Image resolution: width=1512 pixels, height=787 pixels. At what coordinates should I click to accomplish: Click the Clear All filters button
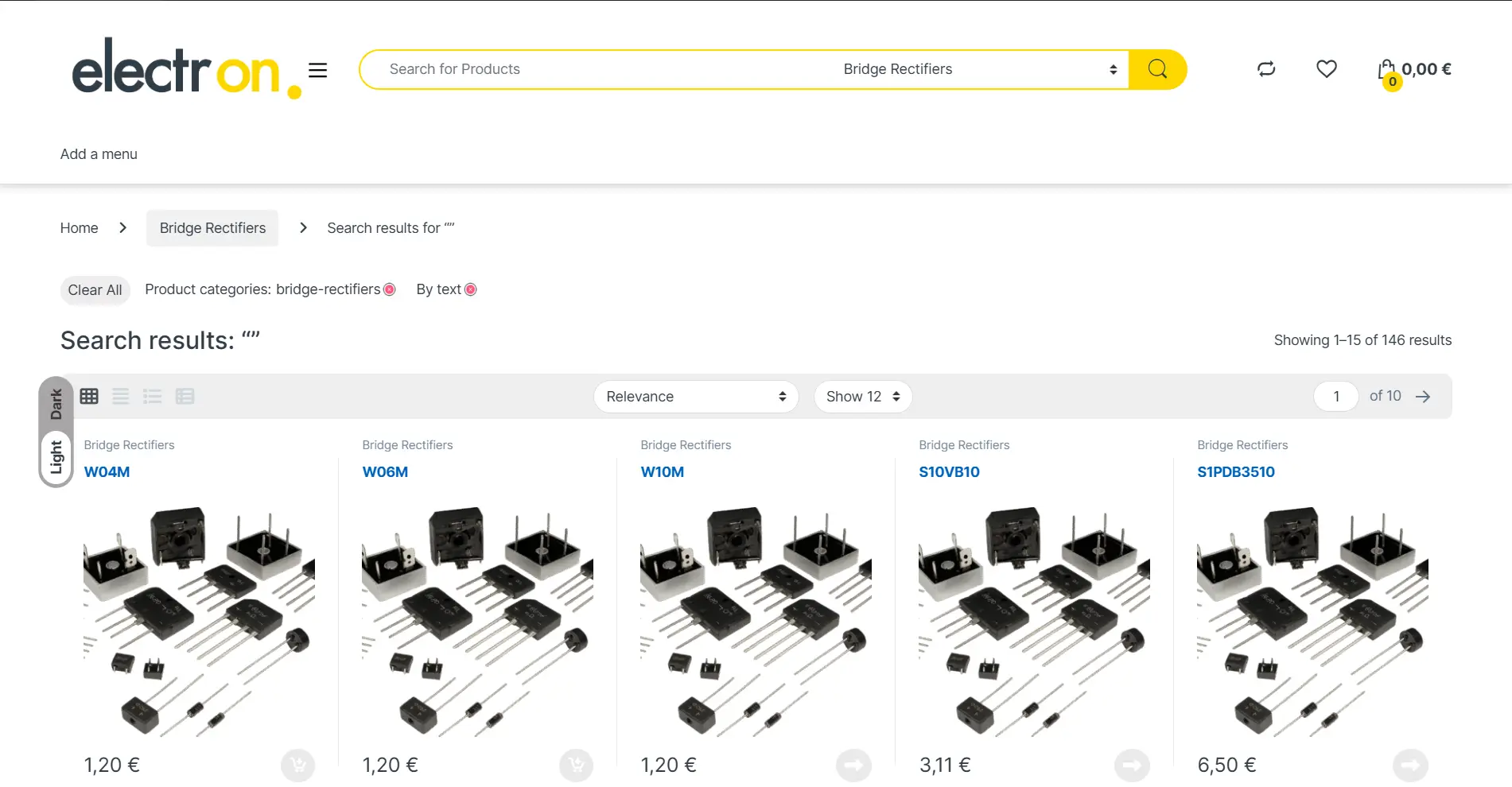[x=95, y=290]
